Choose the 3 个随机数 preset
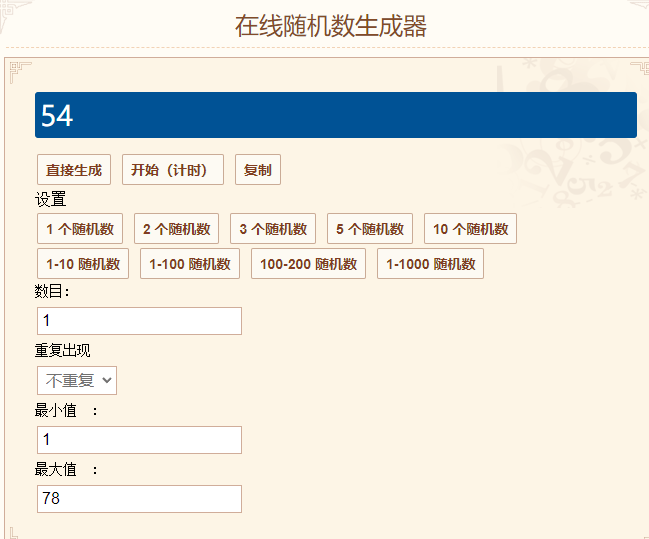The height and width of the screenshot is (539, 649). click(x=273, y=229)
